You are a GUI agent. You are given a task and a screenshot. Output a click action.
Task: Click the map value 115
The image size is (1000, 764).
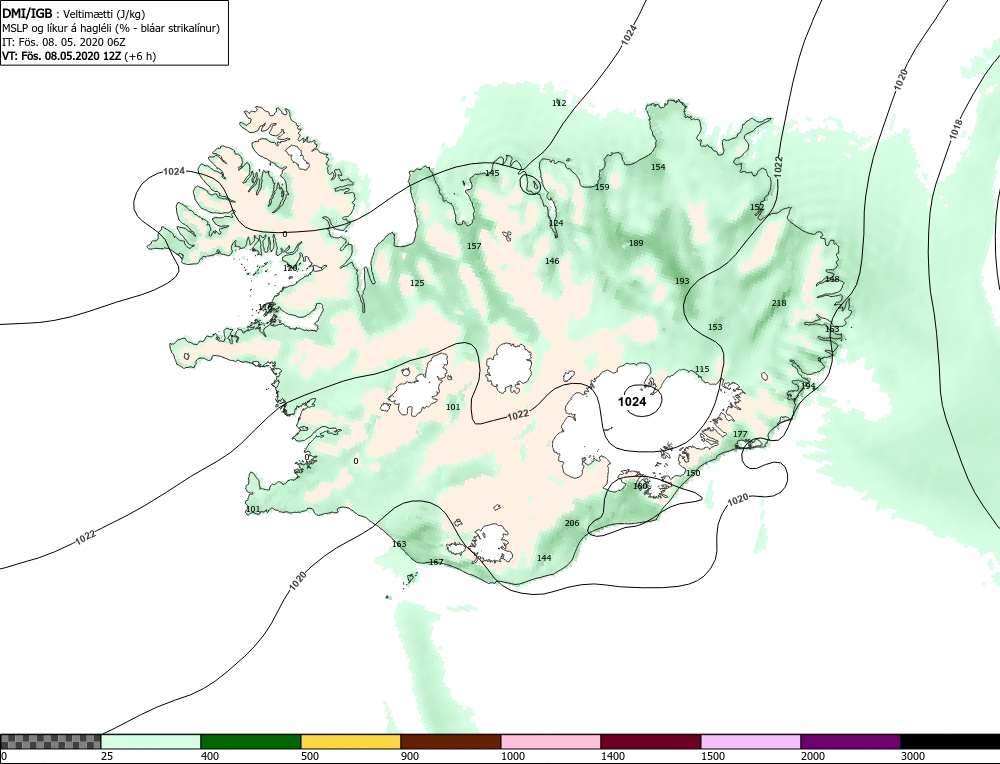click(x=702, y=369)
